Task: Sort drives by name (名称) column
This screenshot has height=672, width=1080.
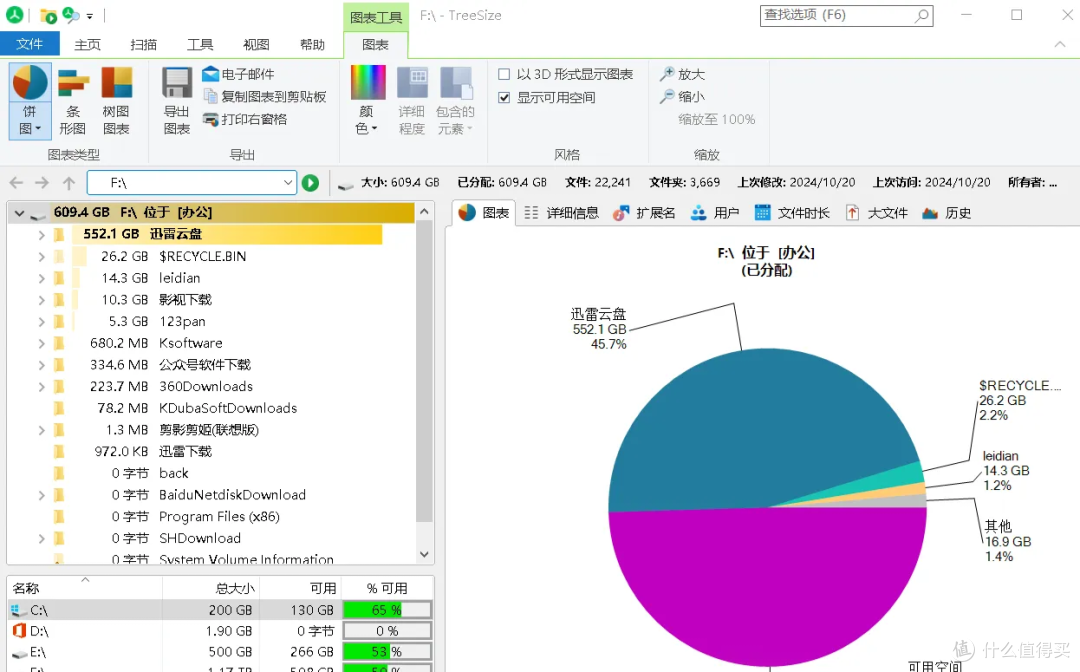Action: pos(85,588)
